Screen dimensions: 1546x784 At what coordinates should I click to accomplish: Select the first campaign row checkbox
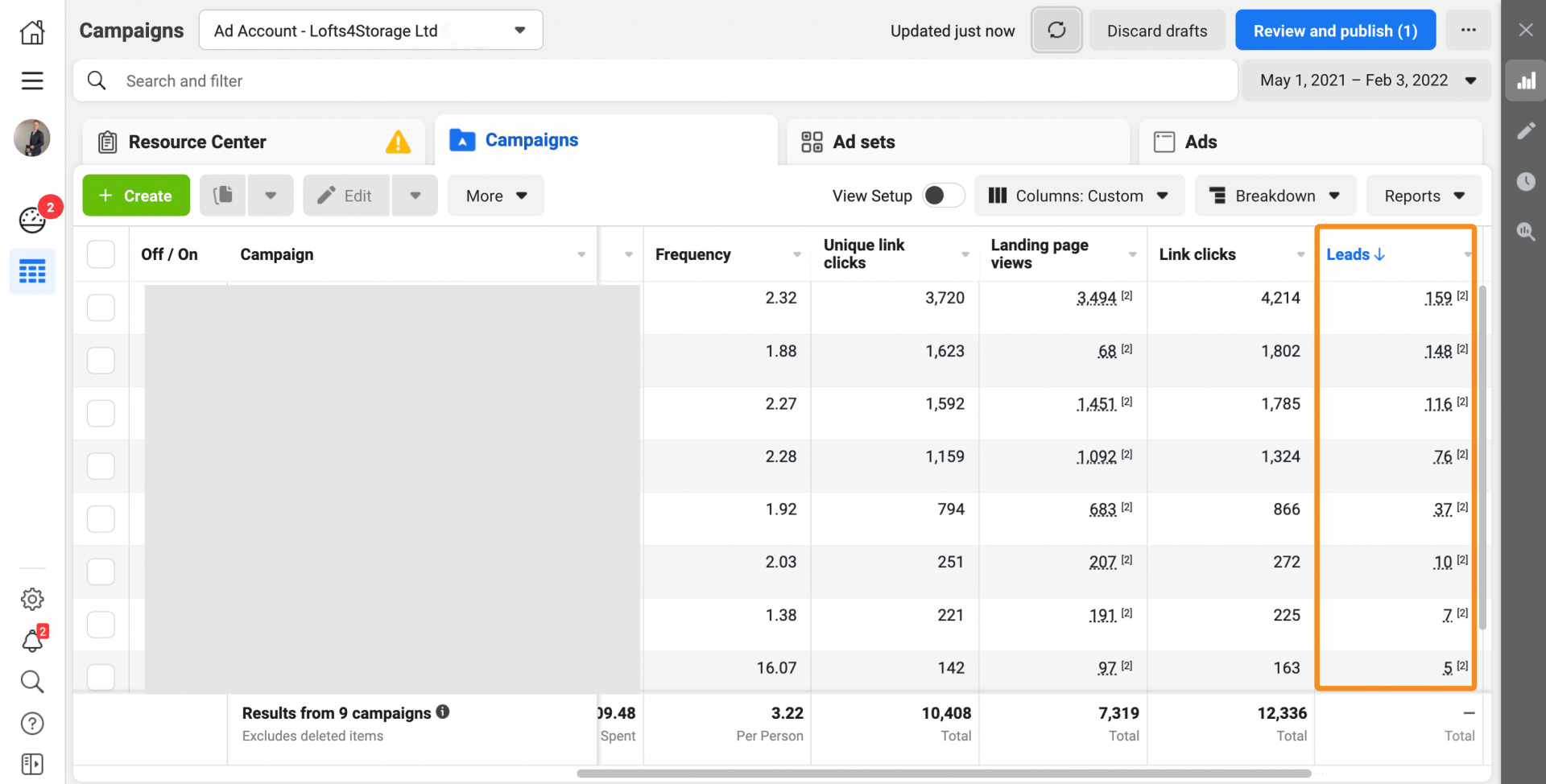coord(101,307)
